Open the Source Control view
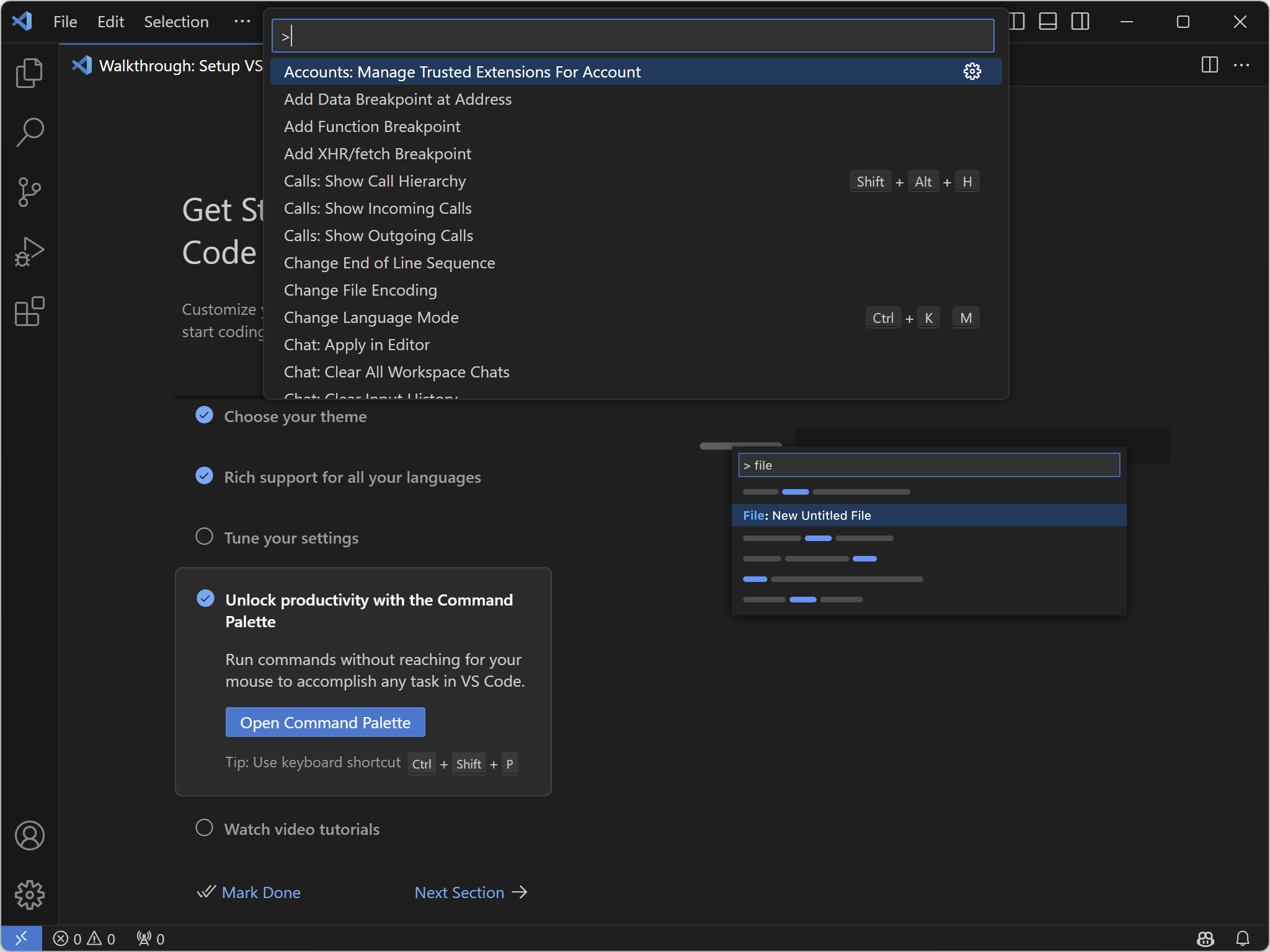 coord(29,192)
